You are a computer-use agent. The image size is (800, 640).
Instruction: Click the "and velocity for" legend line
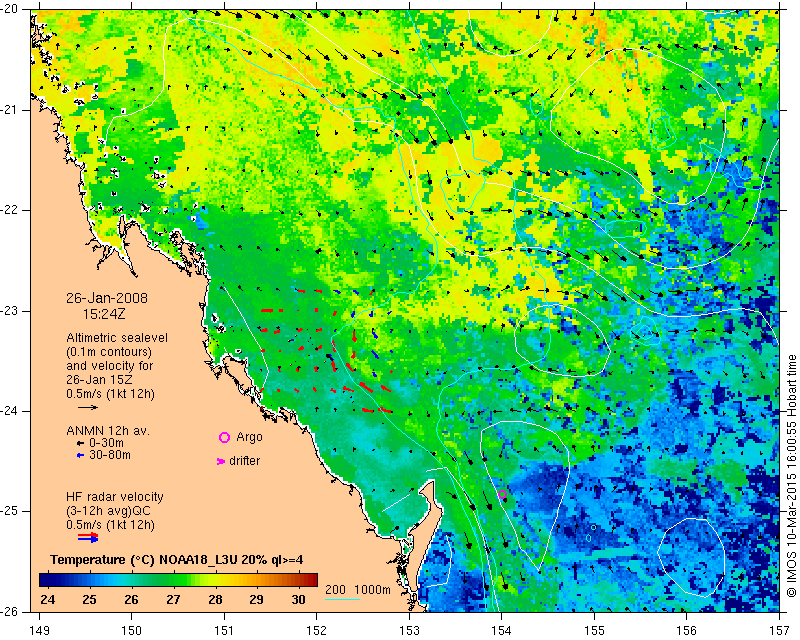pos(110,366)
